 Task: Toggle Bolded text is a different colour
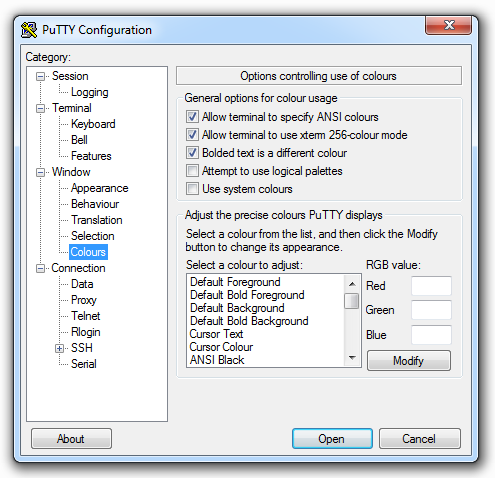tap(192, 153)
